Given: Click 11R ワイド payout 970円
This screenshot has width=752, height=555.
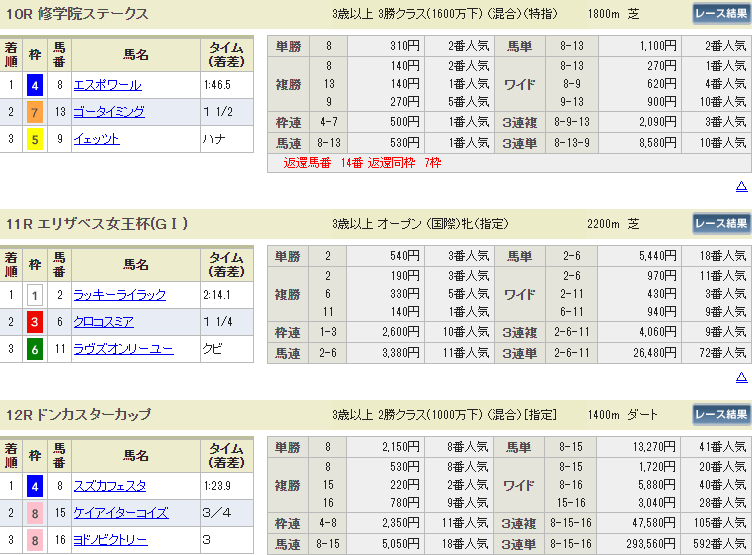Looking at the screenshot, I should click(662, 276).
